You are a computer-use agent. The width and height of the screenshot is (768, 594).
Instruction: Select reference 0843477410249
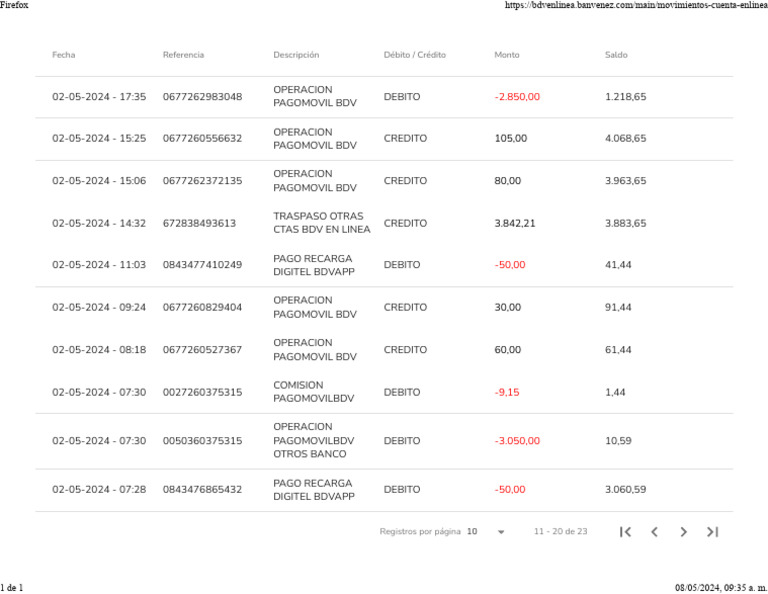[x=202, y=265]
